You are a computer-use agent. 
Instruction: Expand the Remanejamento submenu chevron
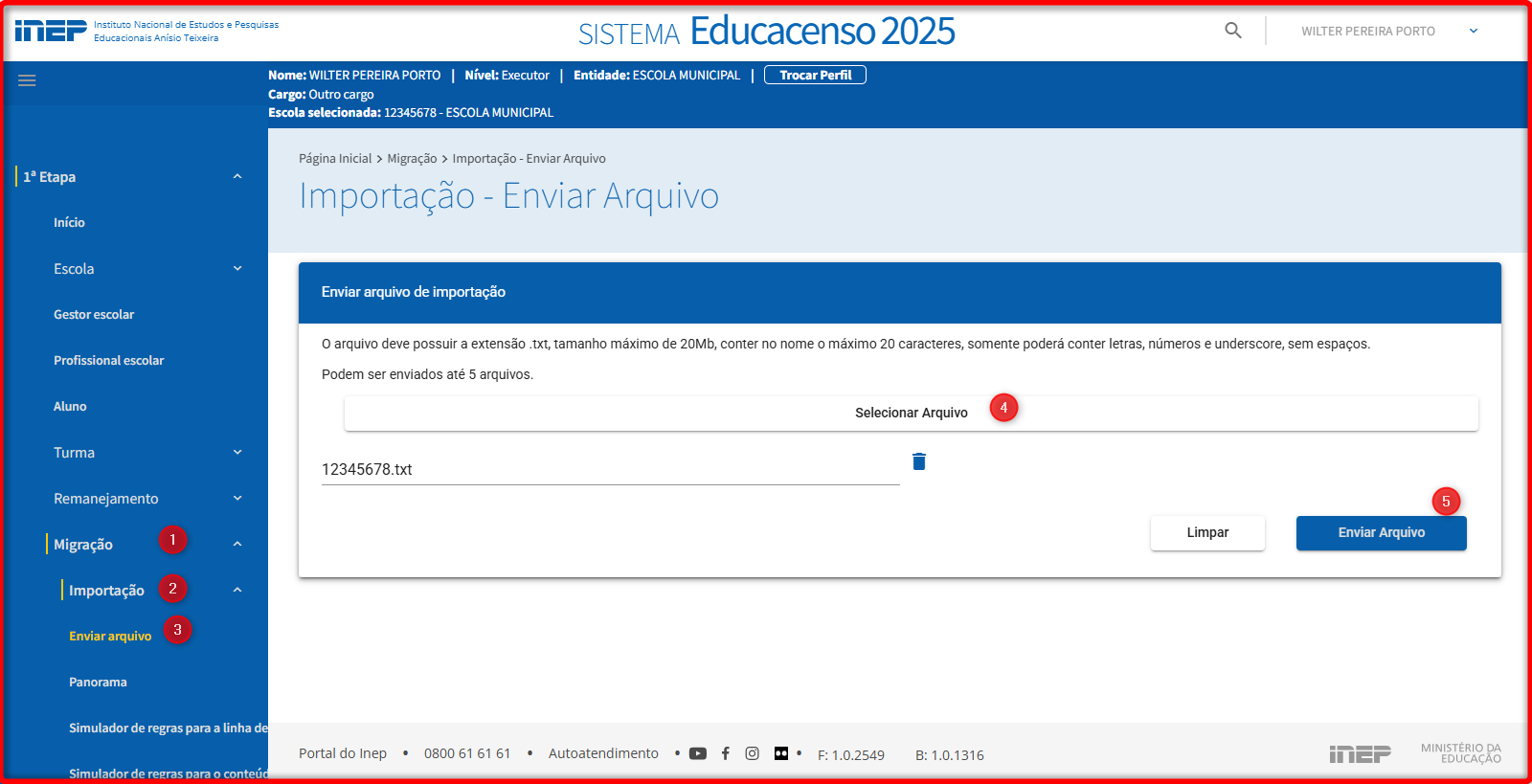[237, 498]
